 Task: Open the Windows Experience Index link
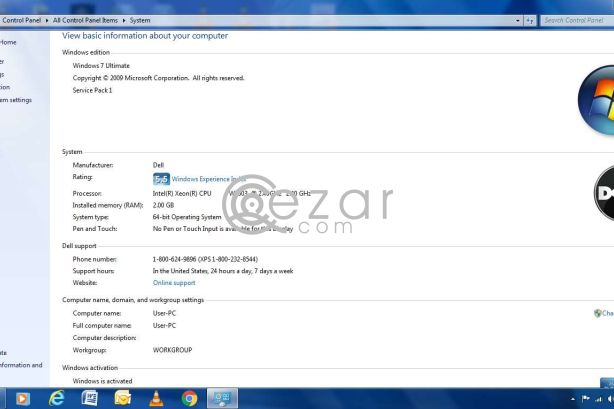pos(208,179)
